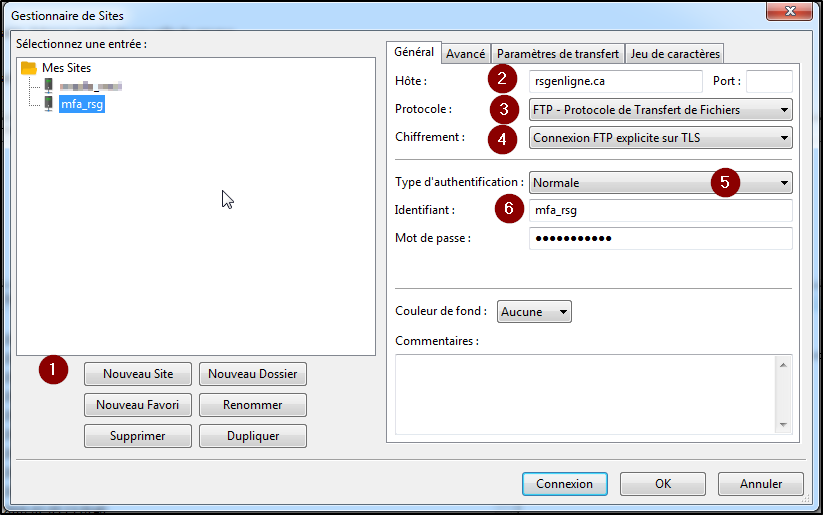Image resolution: width=823 pixels, height=515 pixels.
Task: Click the blurred site's server icon
Action: coord(47,85)
